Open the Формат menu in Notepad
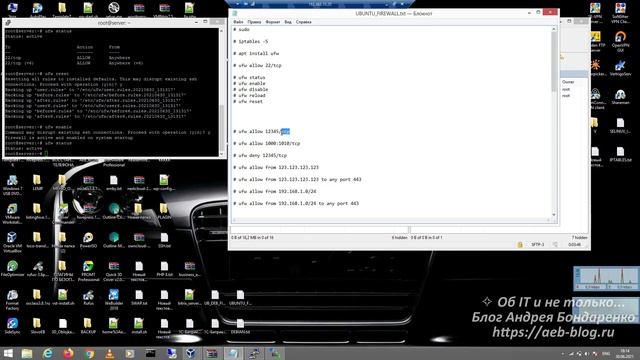Viewport: 640px width, 360px height. [273, 22]
